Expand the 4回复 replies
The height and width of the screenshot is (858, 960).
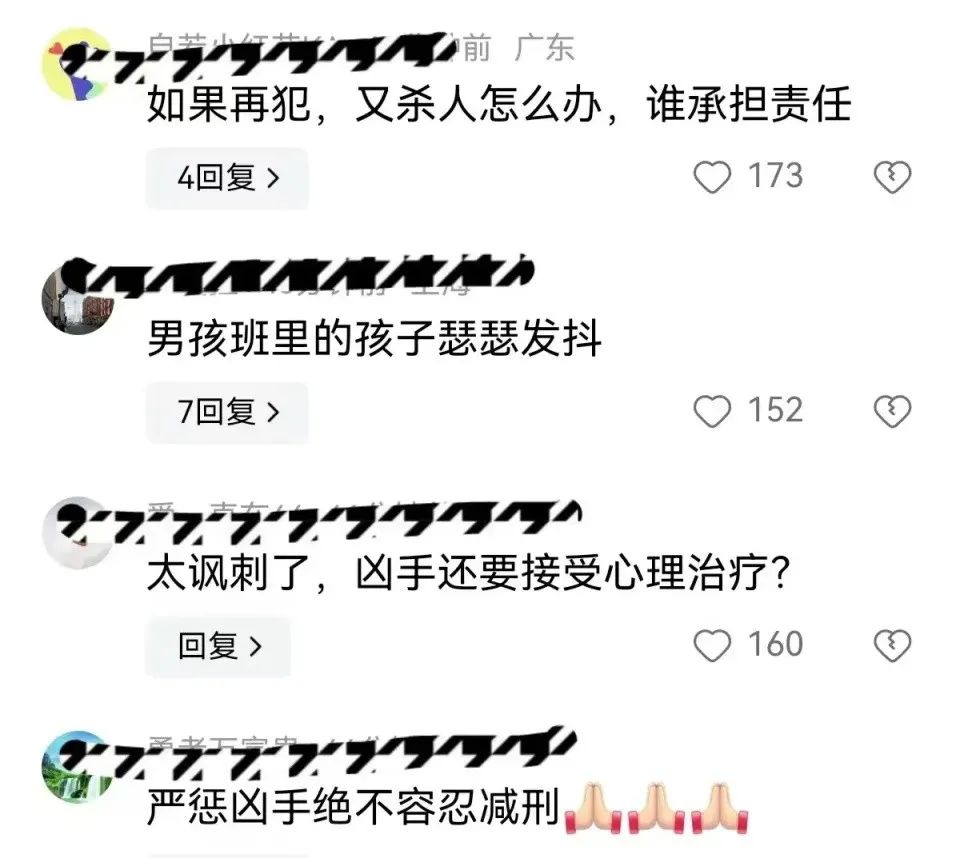pyautogui.click(x=227, y=178)
